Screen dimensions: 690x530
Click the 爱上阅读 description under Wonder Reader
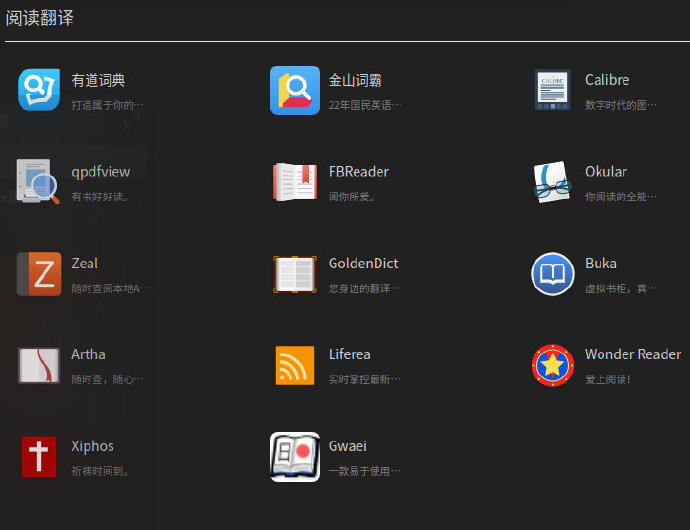click(608, 379)
